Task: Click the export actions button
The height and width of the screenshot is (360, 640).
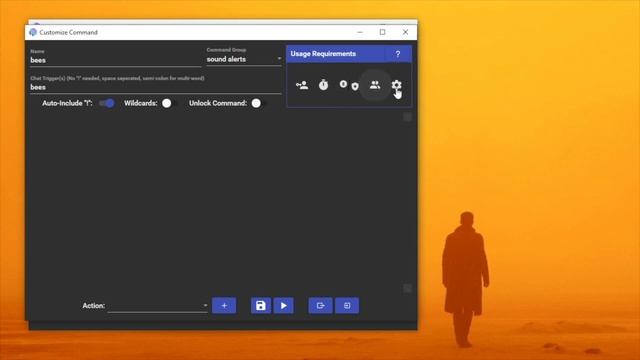Action: [320, 305]
